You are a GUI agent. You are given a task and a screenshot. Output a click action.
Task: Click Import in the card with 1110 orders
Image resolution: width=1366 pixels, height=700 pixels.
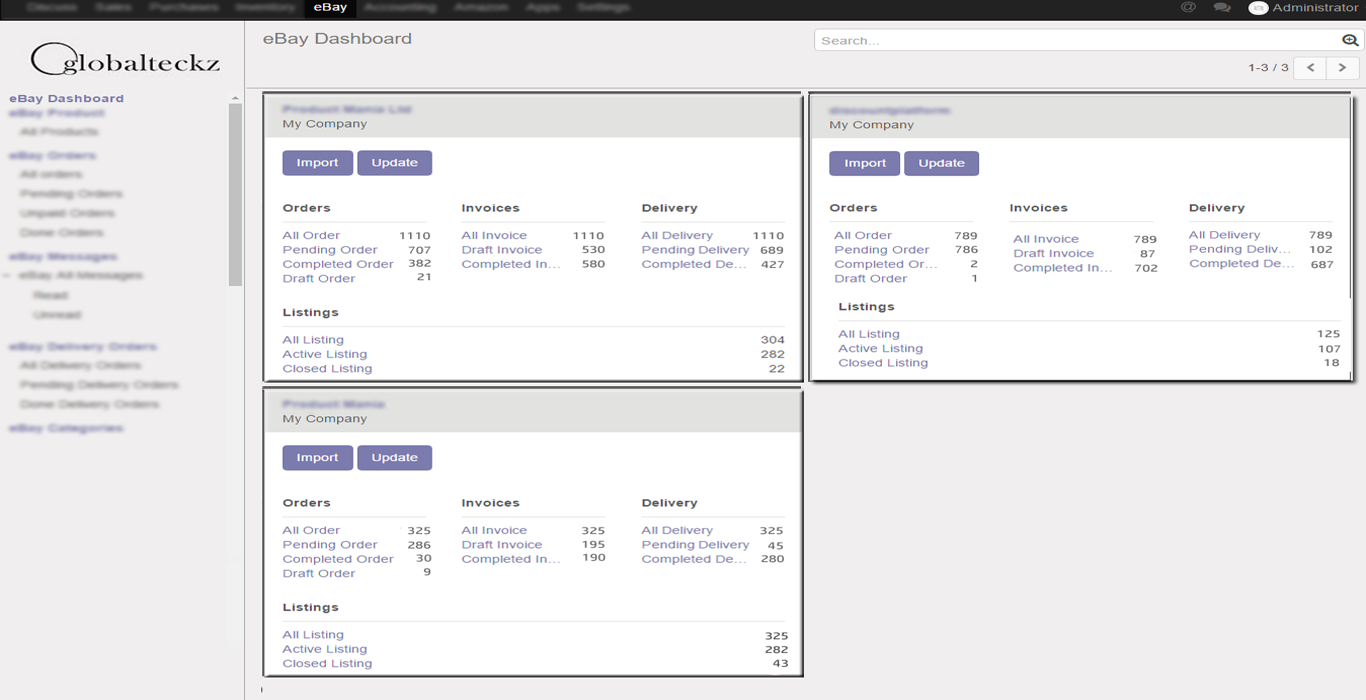pos(318,163)
